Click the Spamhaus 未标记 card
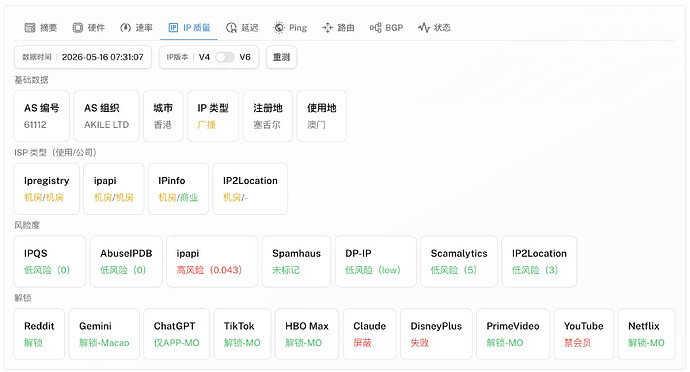This screenshot has width=690, height=372. pos(297,262)
